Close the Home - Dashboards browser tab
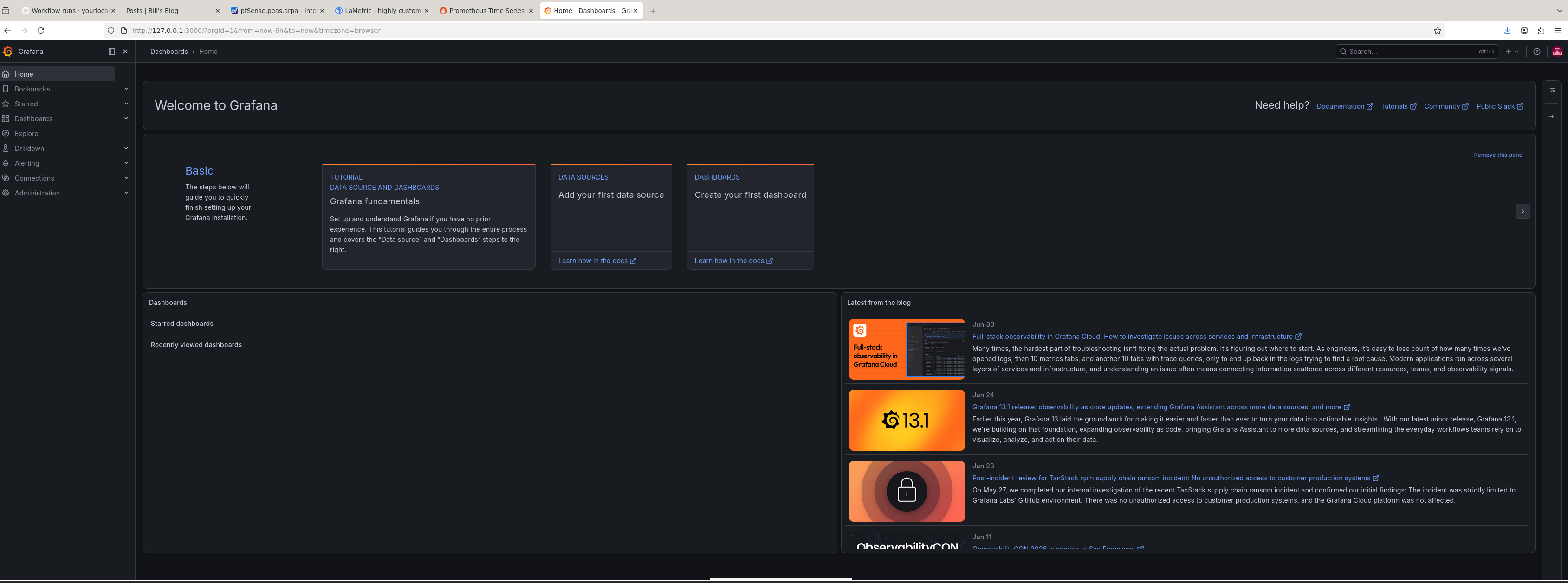 [x=635, y=11]
